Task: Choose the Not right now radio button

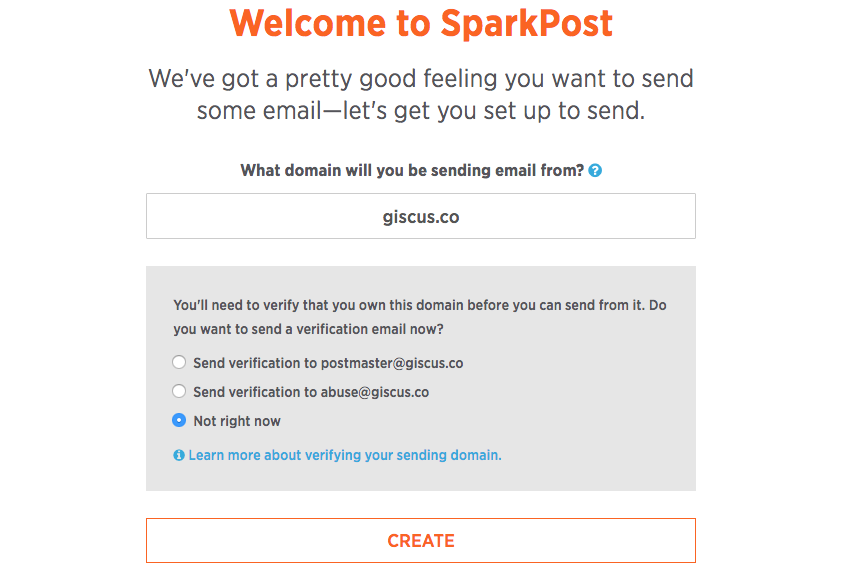Action: coord(179,420)
